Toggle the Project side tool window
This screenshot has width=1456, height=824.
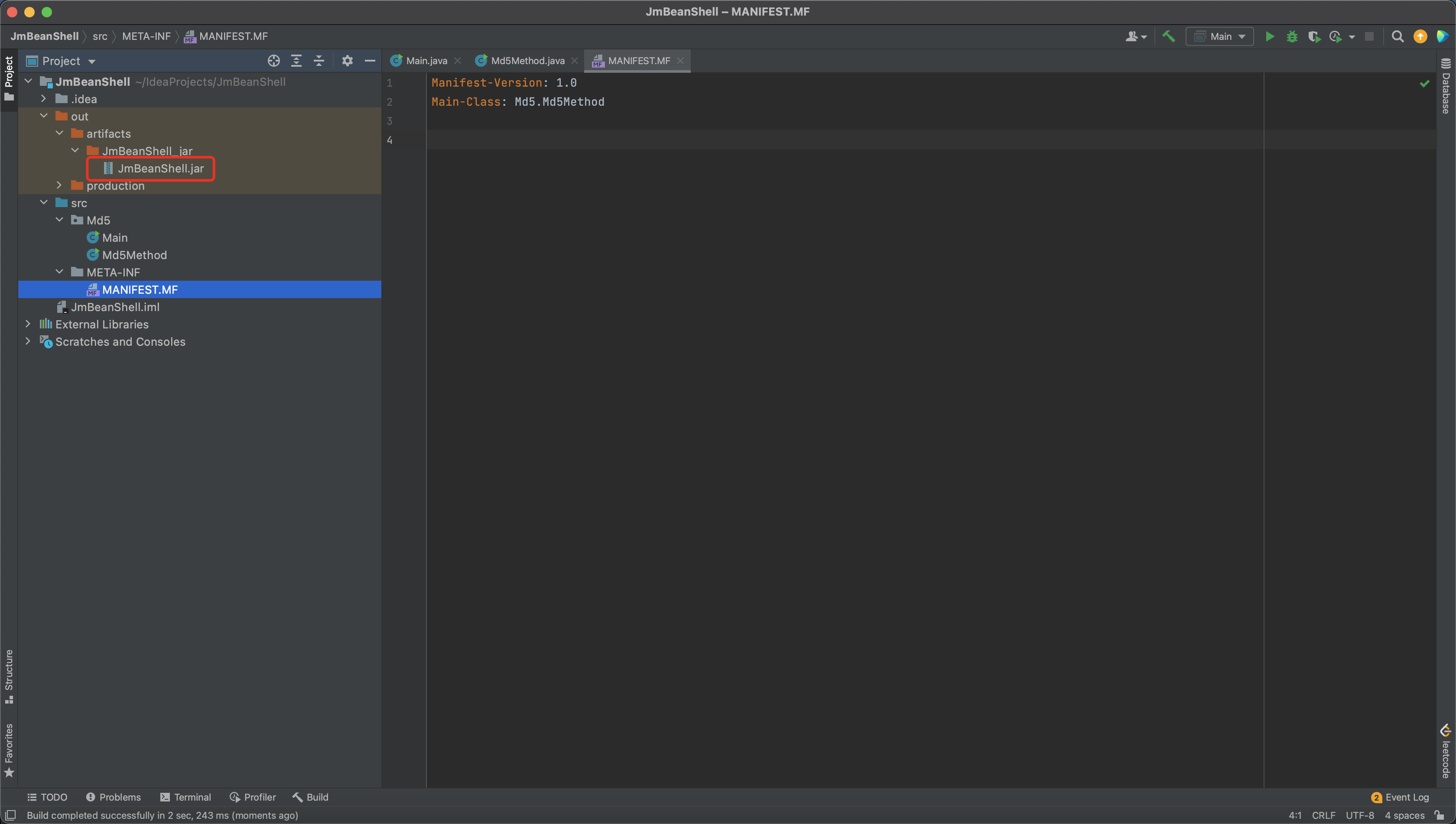[x=9, y=79]
